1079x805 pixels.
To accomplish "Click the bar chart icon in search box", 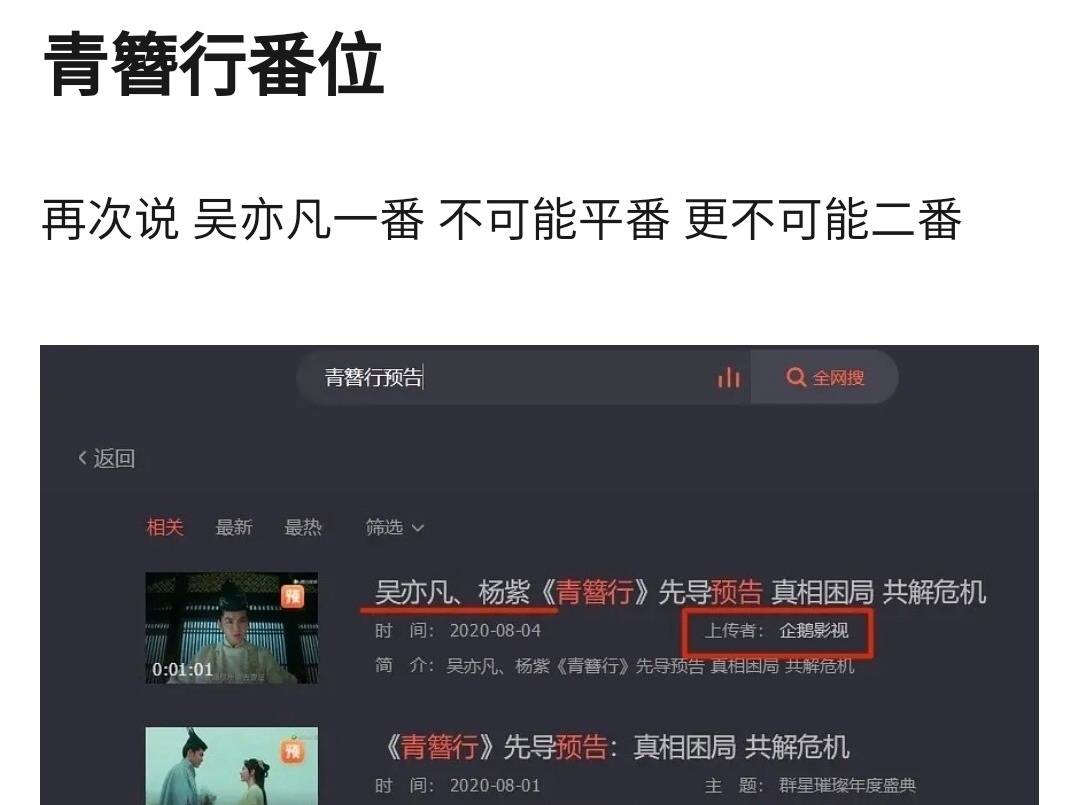I will coord(728,376).
